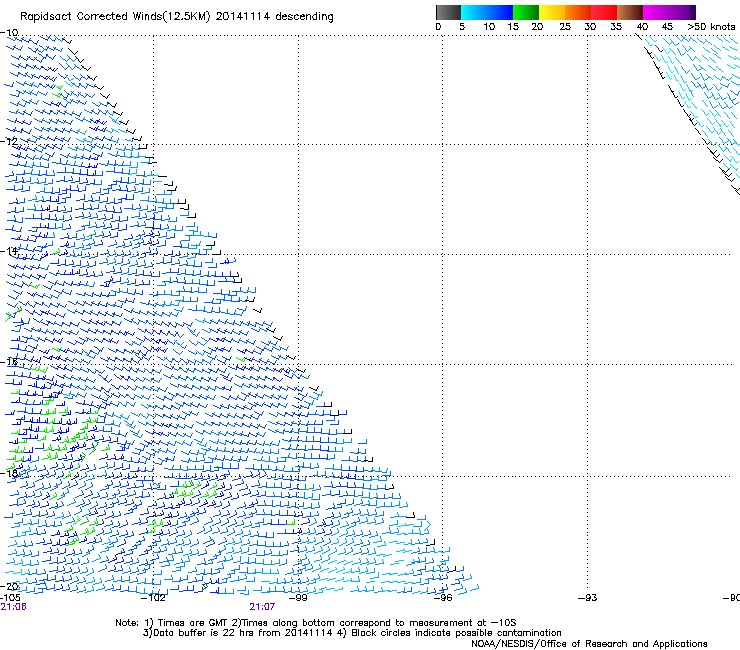Click the '-14' latitude axis label
This screenshot has width=740, height=650.
pyautogui.click(x=9, y=251)
